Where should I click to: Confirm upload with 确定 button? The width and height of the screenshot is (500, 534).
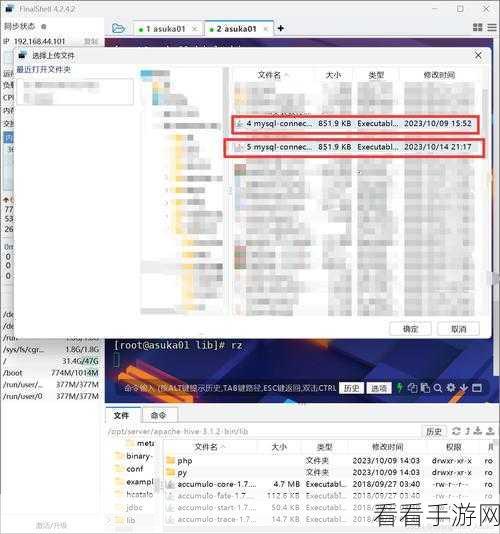coord(410,329)
